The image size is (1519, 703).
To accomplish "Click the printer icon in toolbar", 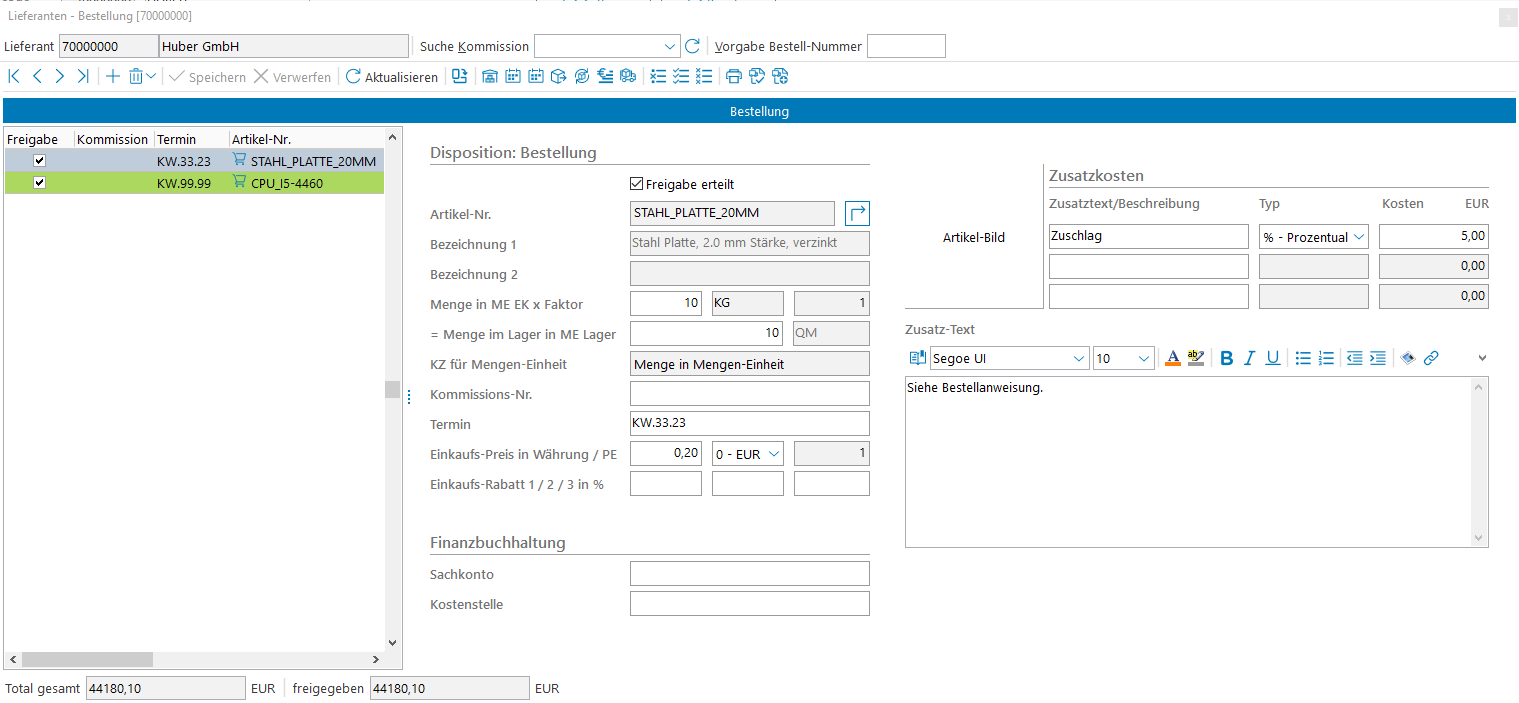I will tap(733, 77).
